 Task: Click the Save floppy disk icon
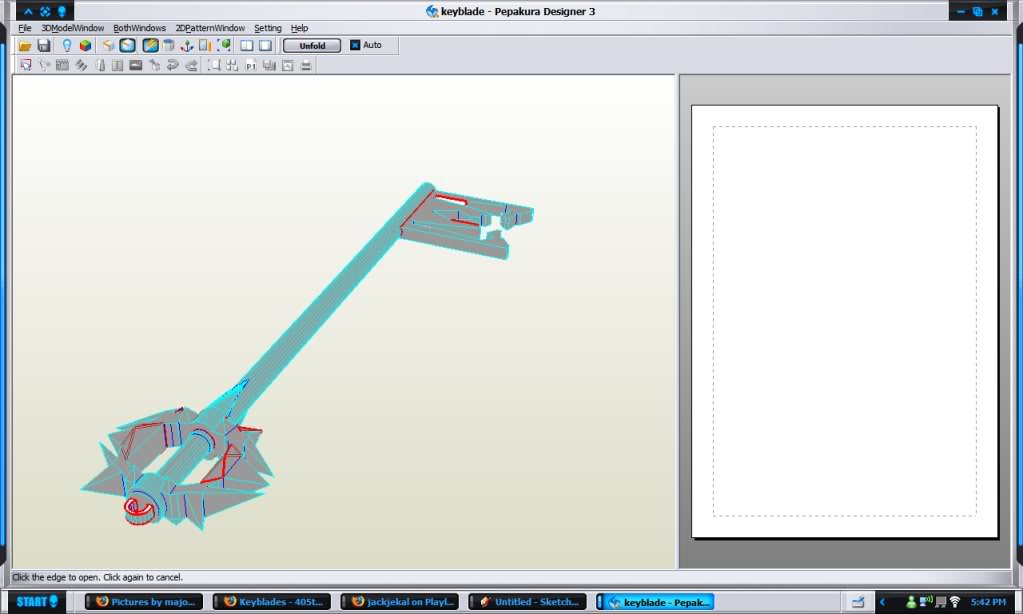click(x=44, y=46)
